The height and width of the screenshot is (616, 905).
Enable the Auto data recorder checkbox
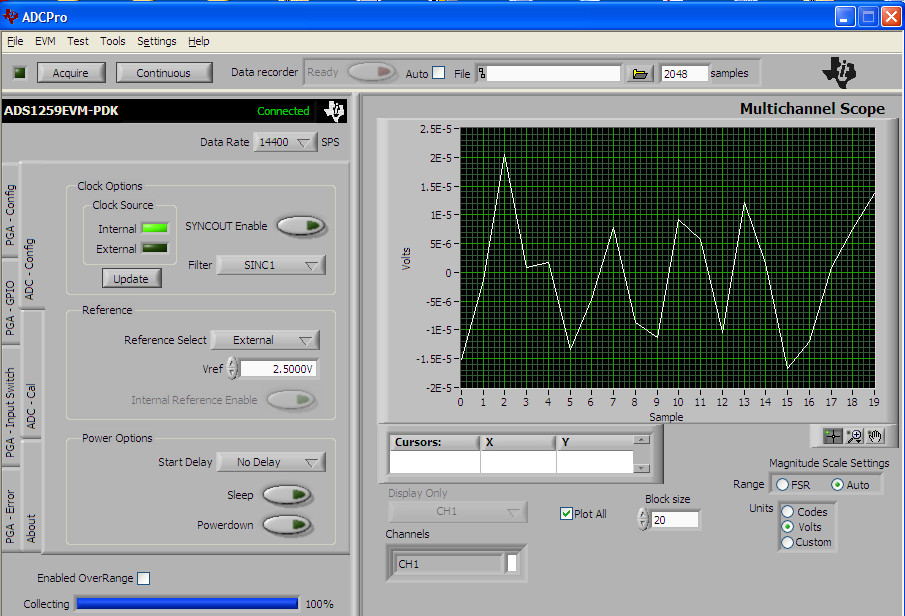(439, 73)
